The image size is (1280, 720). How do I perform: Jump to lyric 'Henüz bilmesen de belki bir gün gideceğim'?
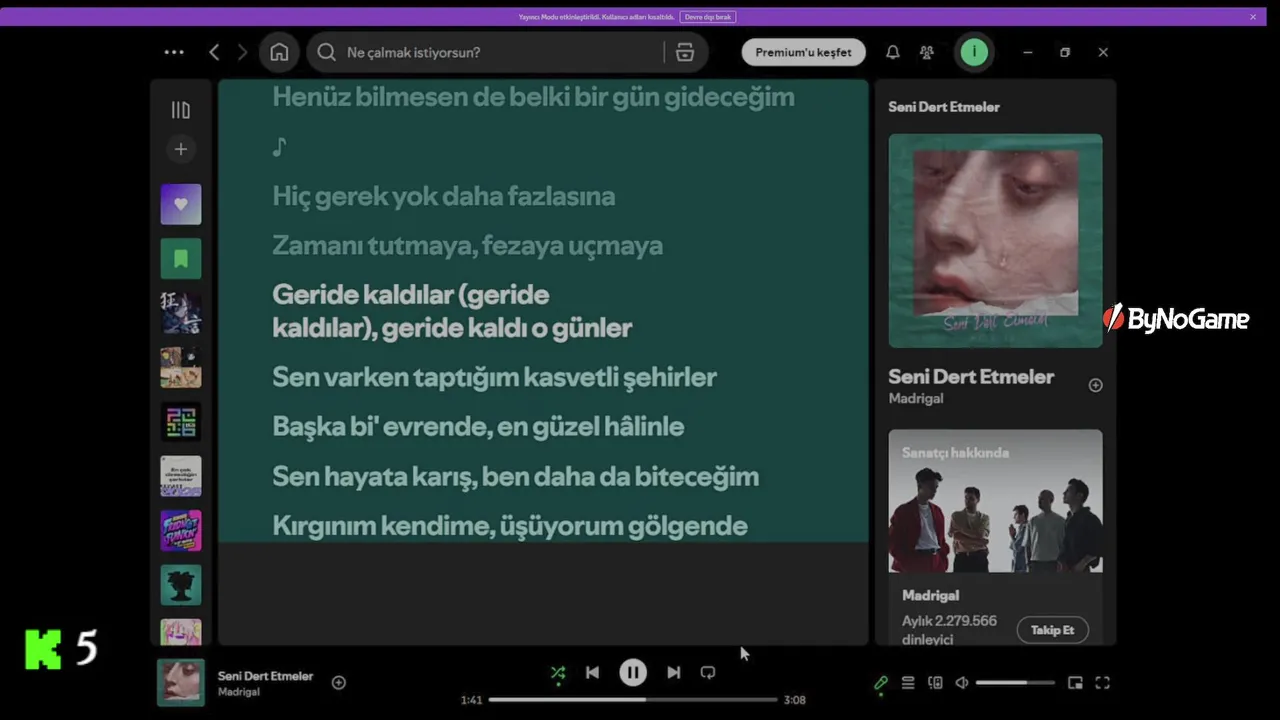pos(533,97)
